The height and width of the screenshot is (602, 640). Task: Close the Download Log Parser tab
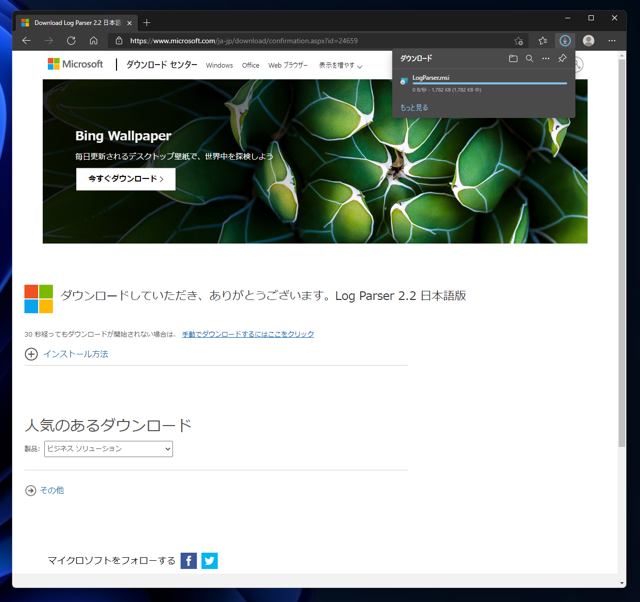[129, 23]
